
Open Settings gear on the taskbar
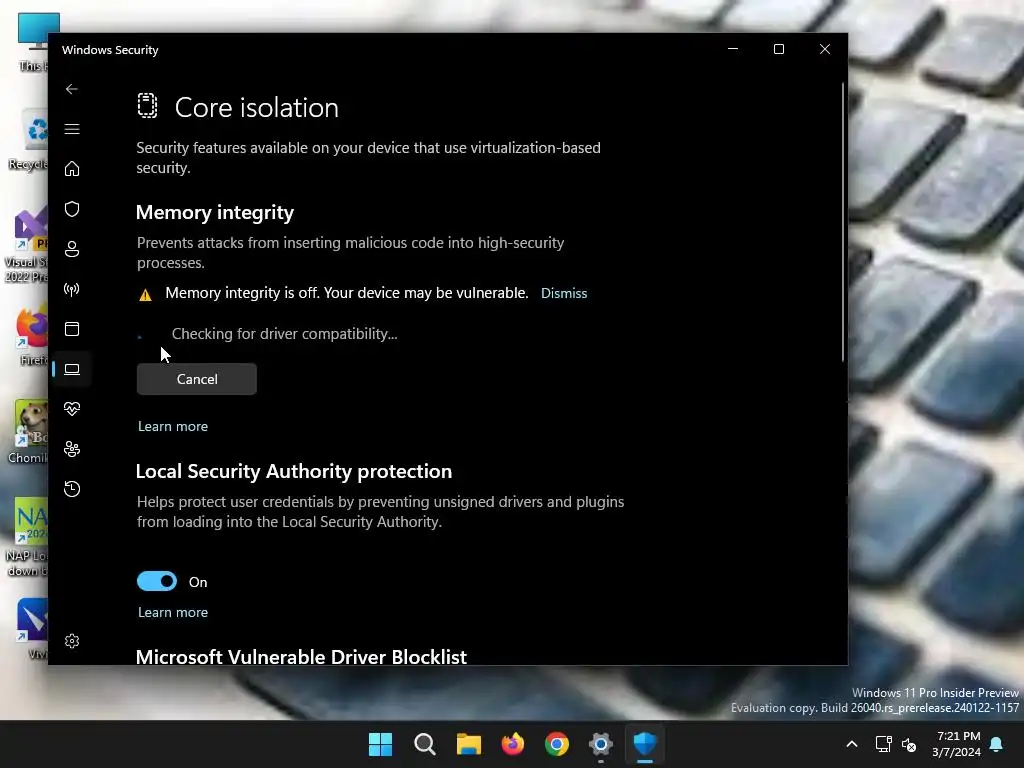pos(601,744)
